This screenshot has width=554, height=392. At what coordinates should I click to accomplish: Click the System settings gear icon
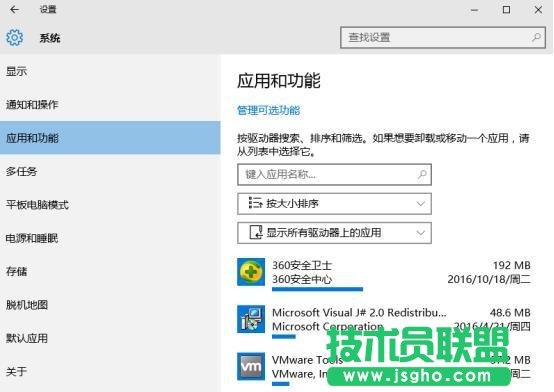click(x=14, y=37)
